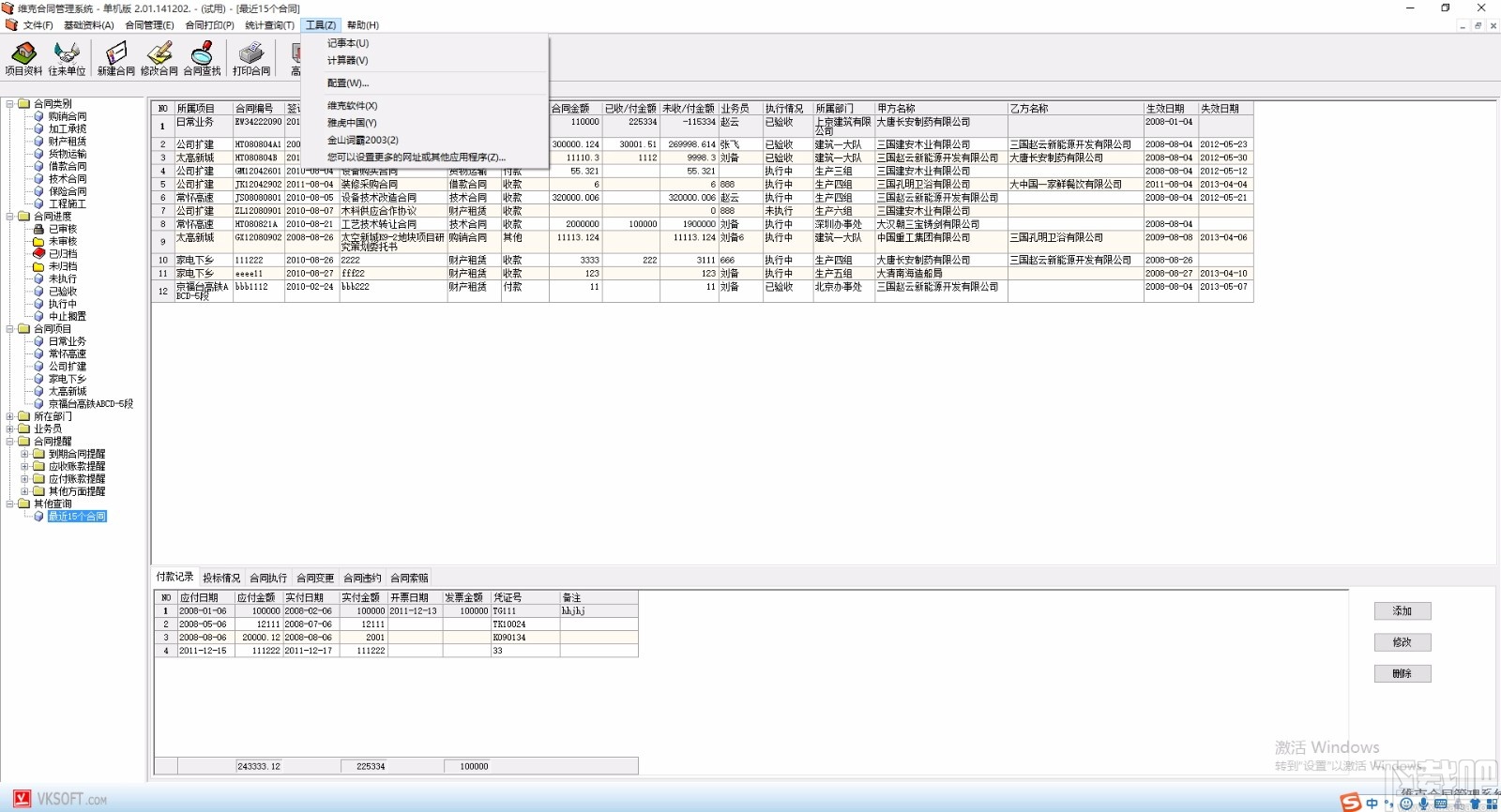
Task: Click 未归档 folder node
Action: coord(63,266)
